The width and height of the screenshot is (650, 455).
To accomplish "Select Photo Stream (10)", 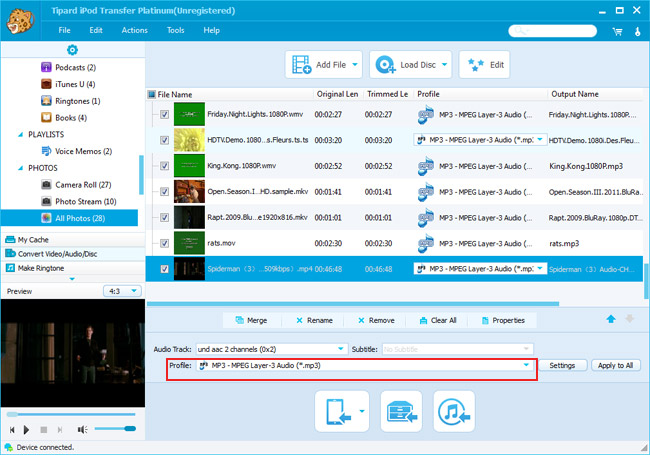I will (x=79, y=201).
